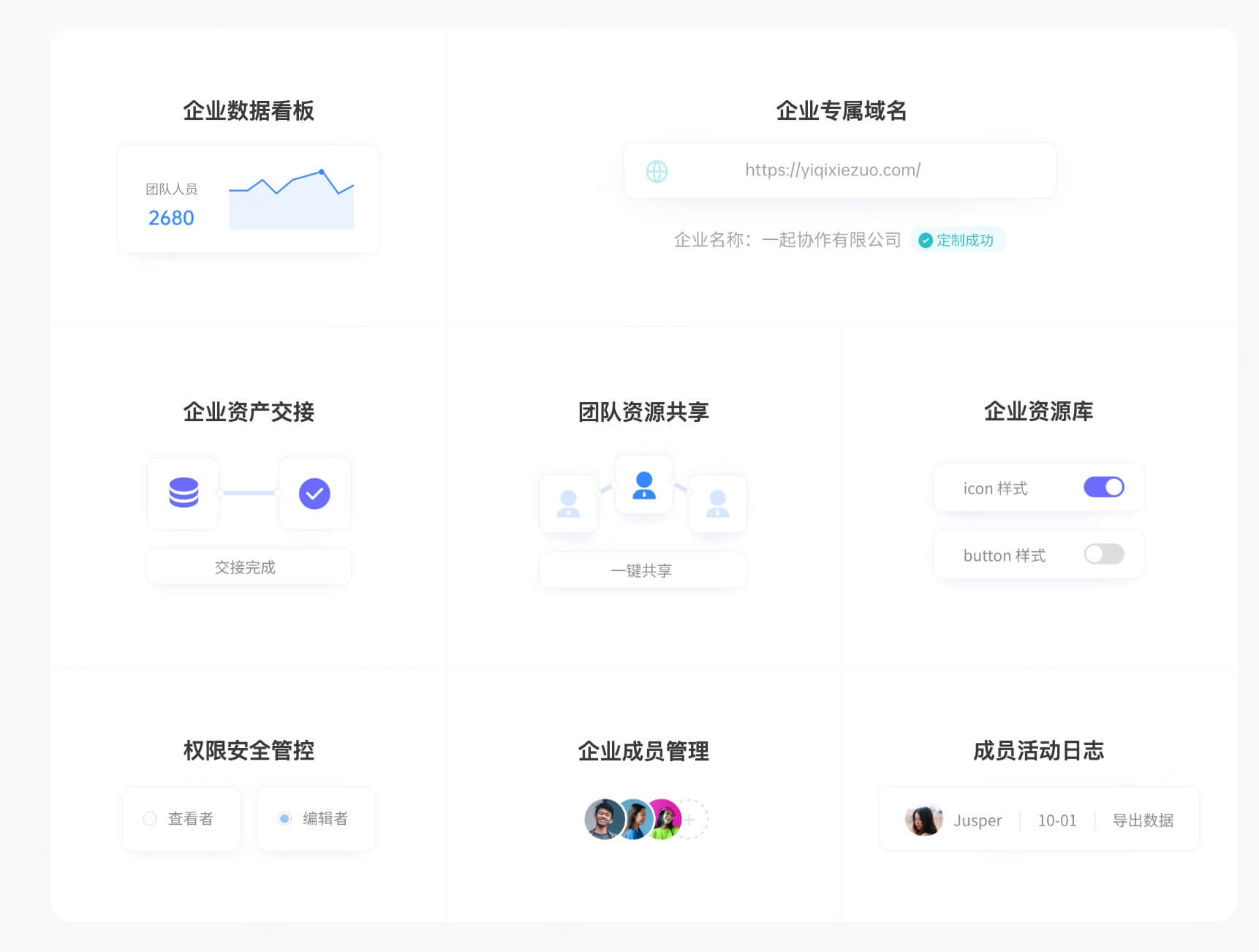The width and height of the screenshot is (1259, 952).
Task: Click the globe icon in domain field
Action: [x=657, y=171]
